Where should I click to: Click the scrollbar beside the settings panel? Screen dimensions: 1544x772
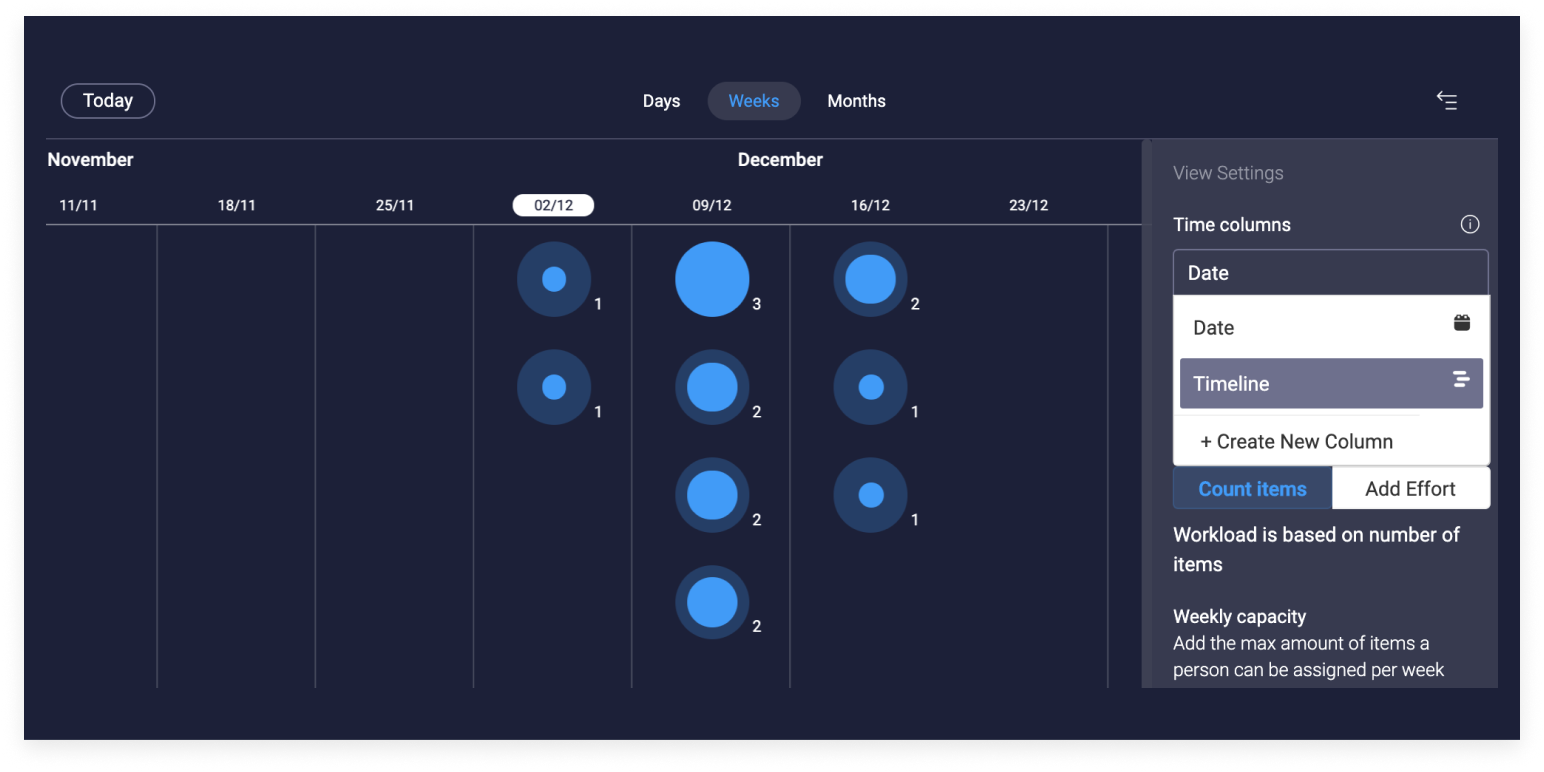[x=1146, y=414]
